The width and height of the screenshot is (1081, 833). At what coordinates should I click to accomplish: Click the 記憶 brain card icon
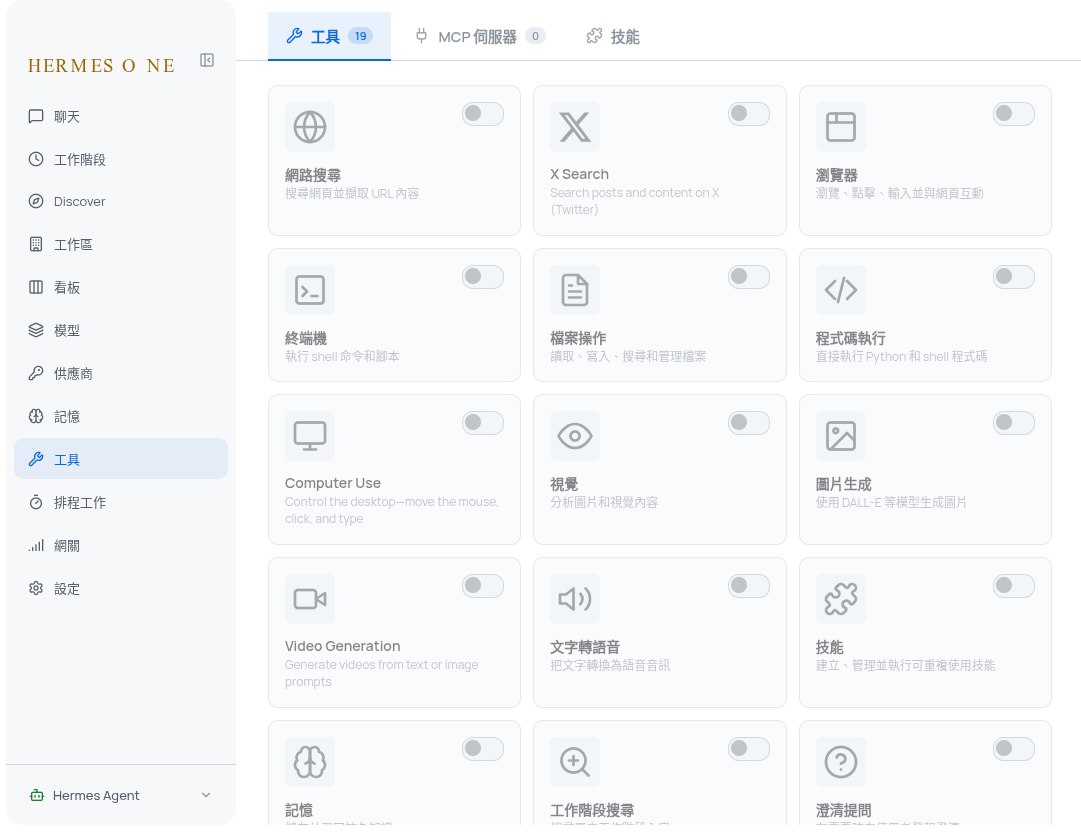pyautogui.click(x=310, y=762)
